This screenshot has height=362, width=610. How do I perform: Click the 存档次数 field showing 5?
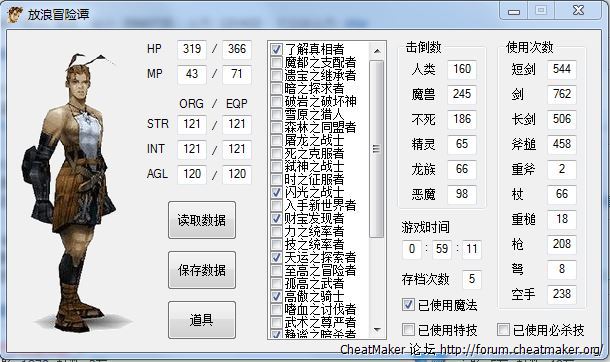(x=472, y=279)
